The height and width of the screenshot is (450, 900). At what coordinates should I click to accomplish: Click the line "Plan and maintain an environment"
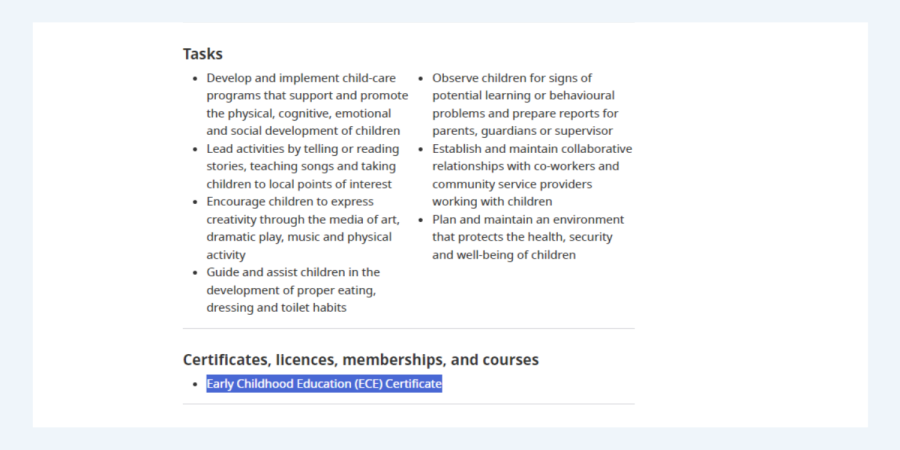[528, 219]
